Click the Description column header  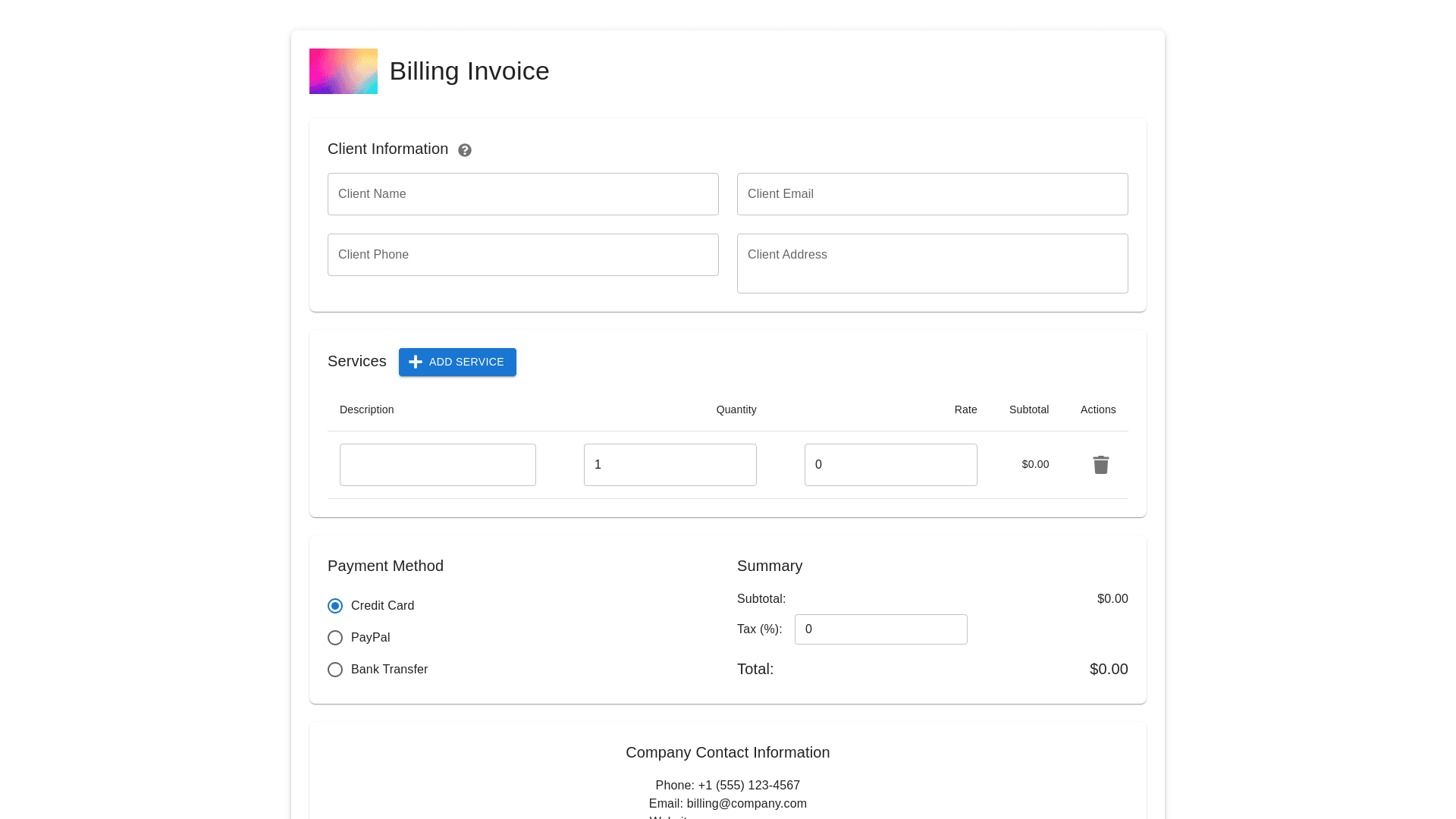click(366, 409)
